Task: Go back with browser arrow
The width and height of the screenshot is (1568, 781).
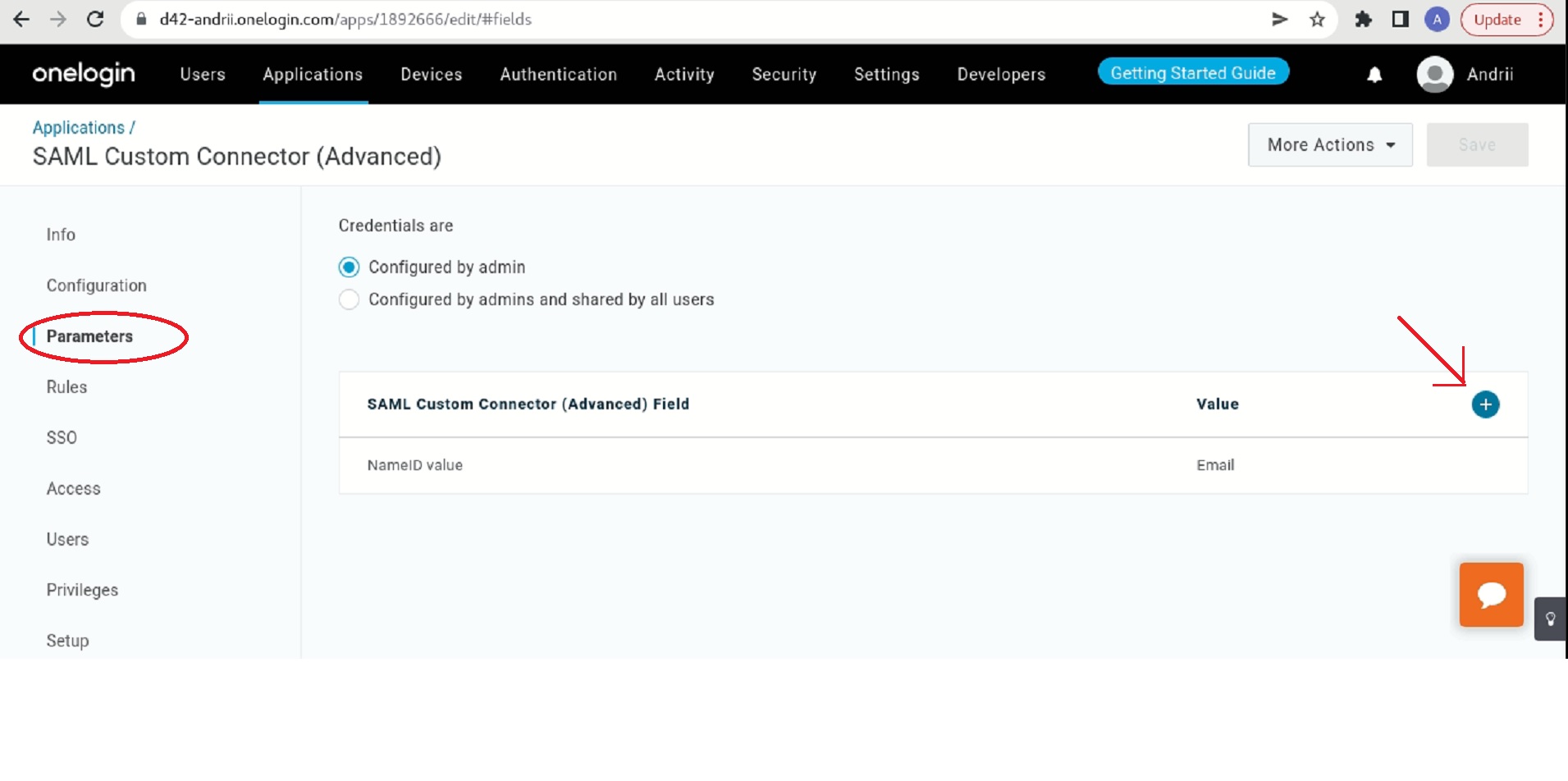Action: click(22, 20)
